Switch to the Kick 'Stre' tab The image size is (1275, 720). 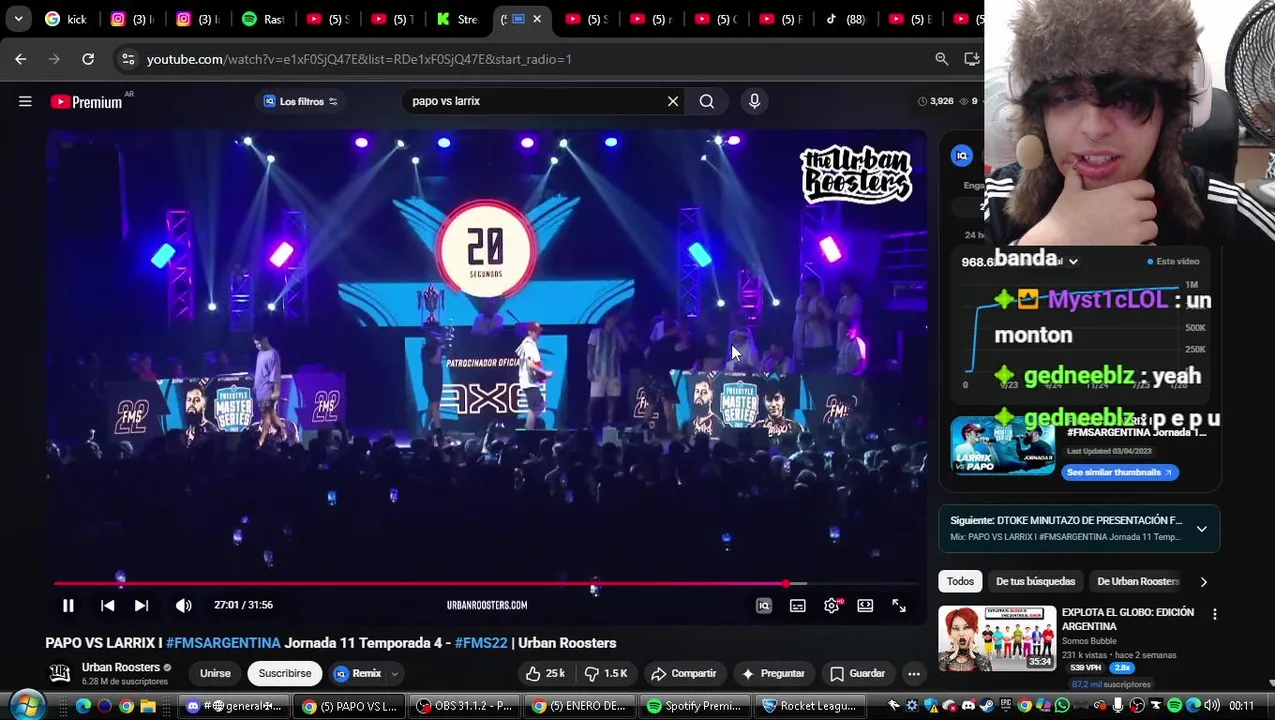(457, 19)
